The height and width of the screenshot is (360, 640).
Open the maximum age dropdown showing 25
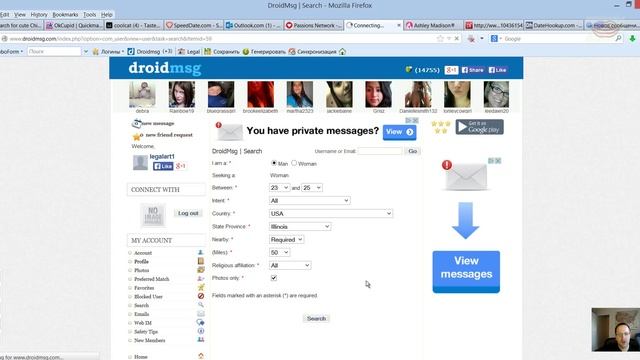point(312,187)
